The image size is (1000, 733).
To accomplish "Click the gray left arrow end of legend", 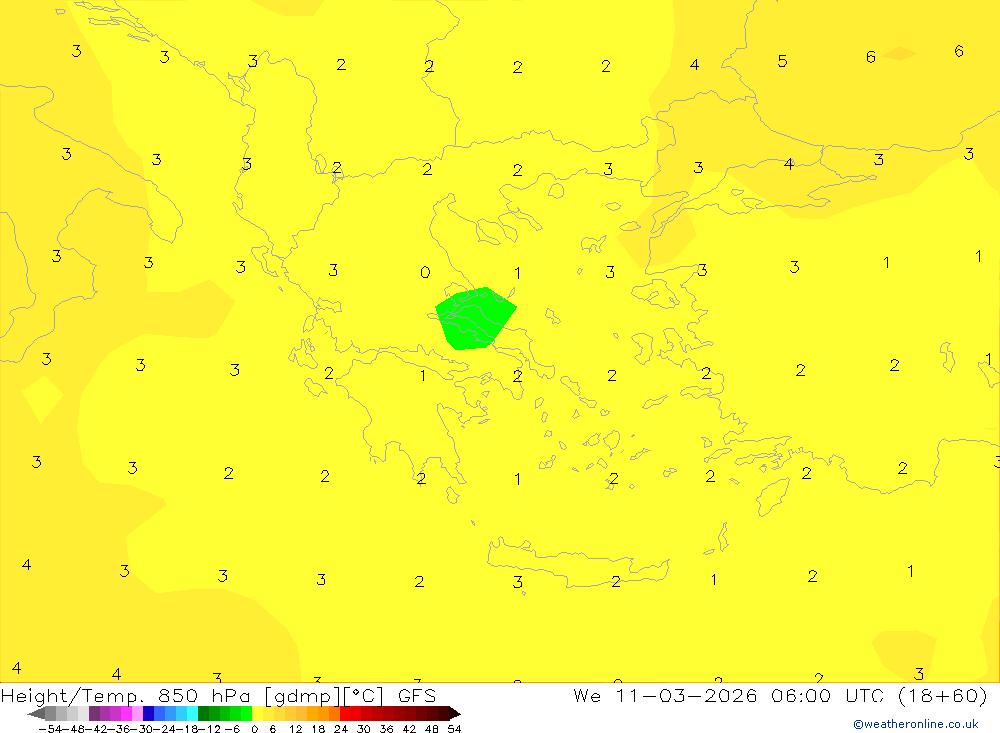I will [x=36, y=713].
